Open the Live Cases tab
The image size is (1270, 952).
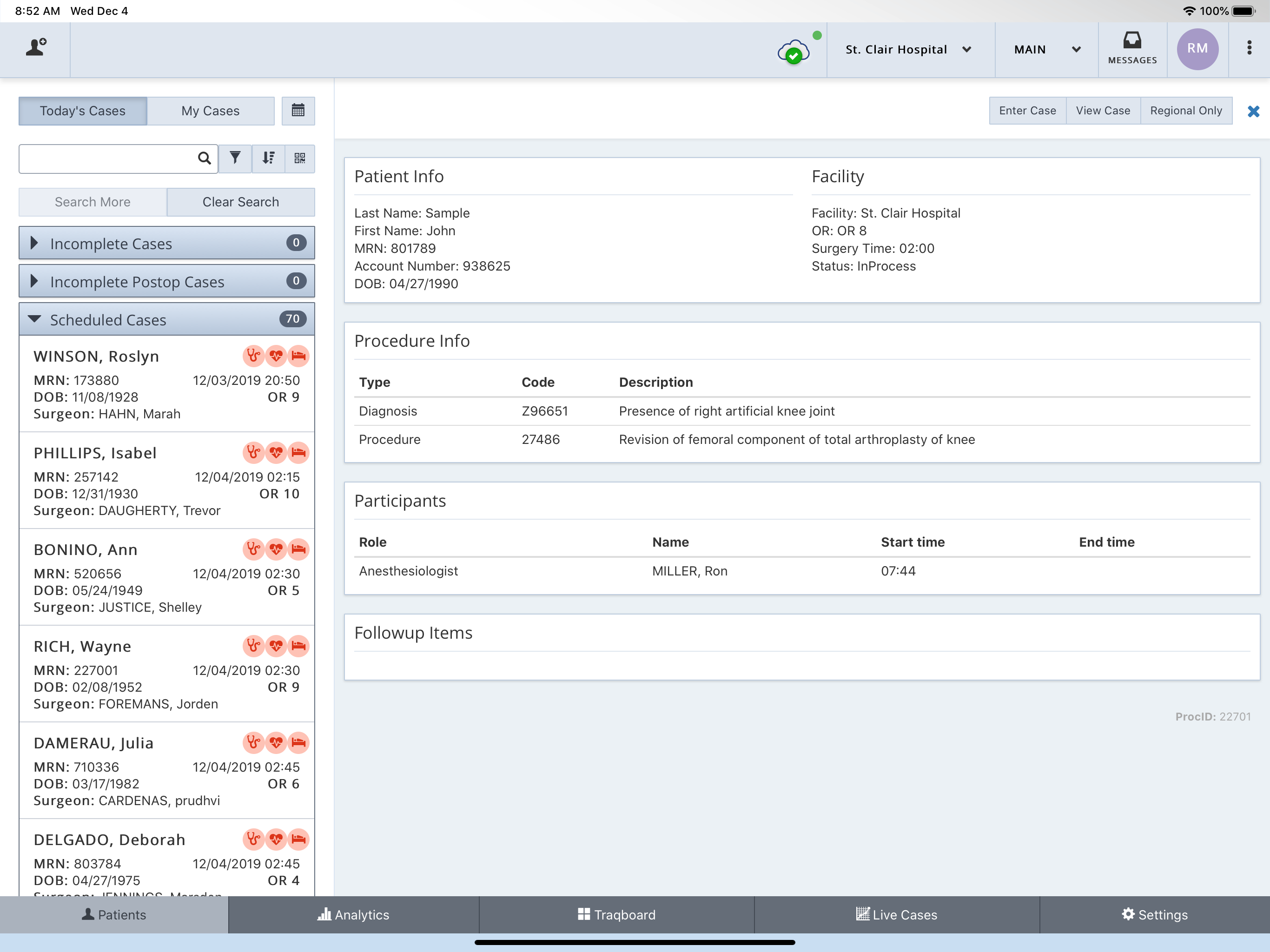[897, 915]
